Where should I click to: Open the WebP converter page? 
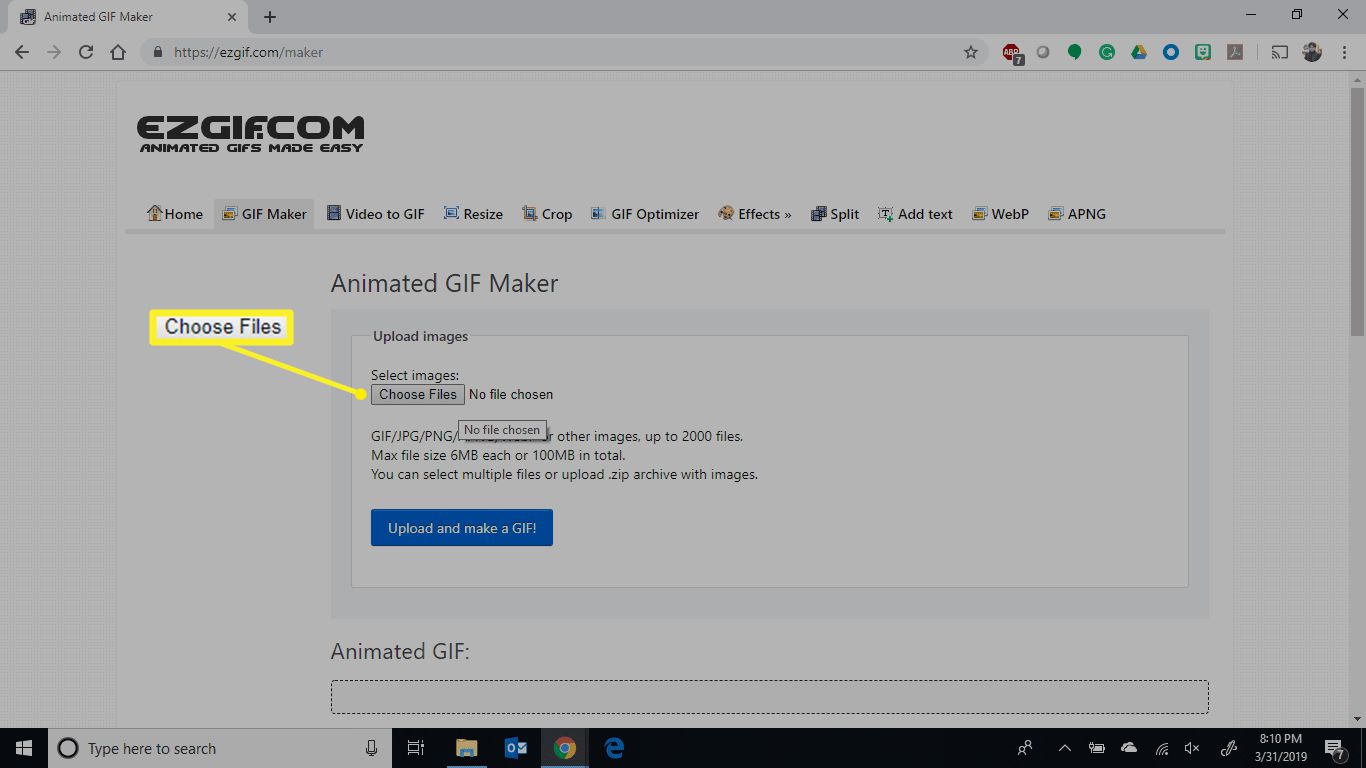coord(1000,214)
